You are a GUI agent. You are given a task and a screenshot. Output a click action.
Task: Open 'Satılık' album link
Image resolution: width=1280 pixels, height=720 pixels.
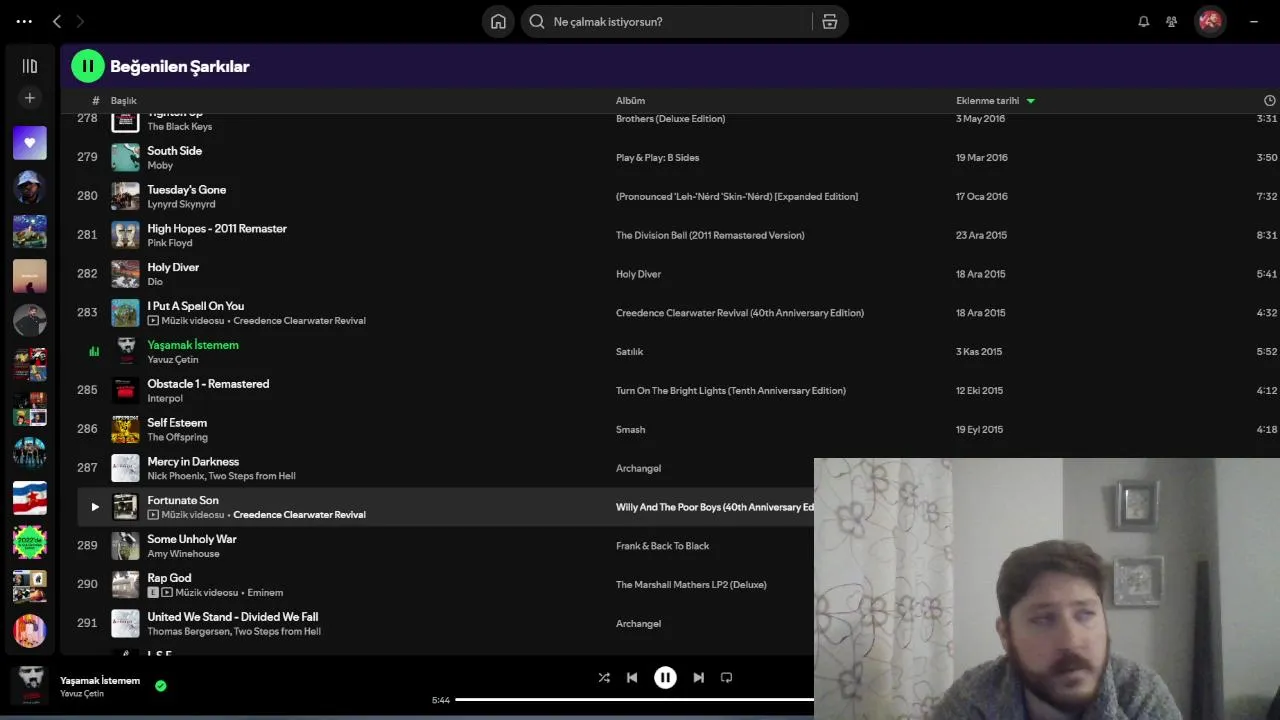629,352
